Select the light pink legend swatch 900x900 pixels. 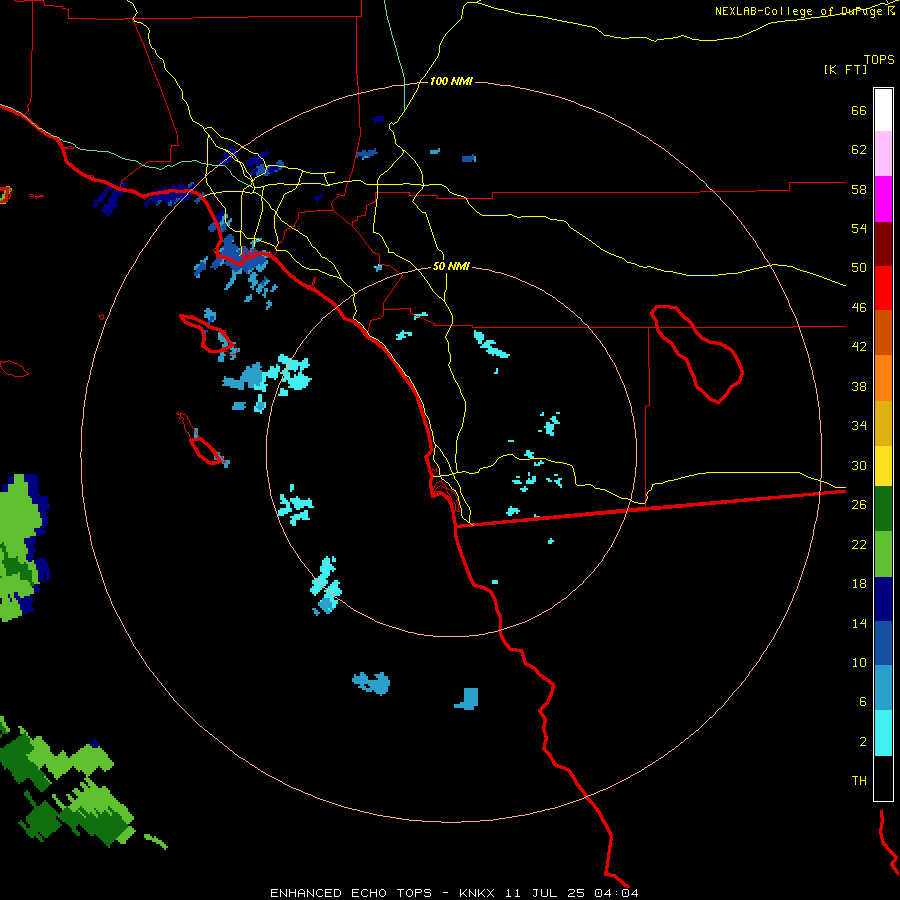click(883, 154)
